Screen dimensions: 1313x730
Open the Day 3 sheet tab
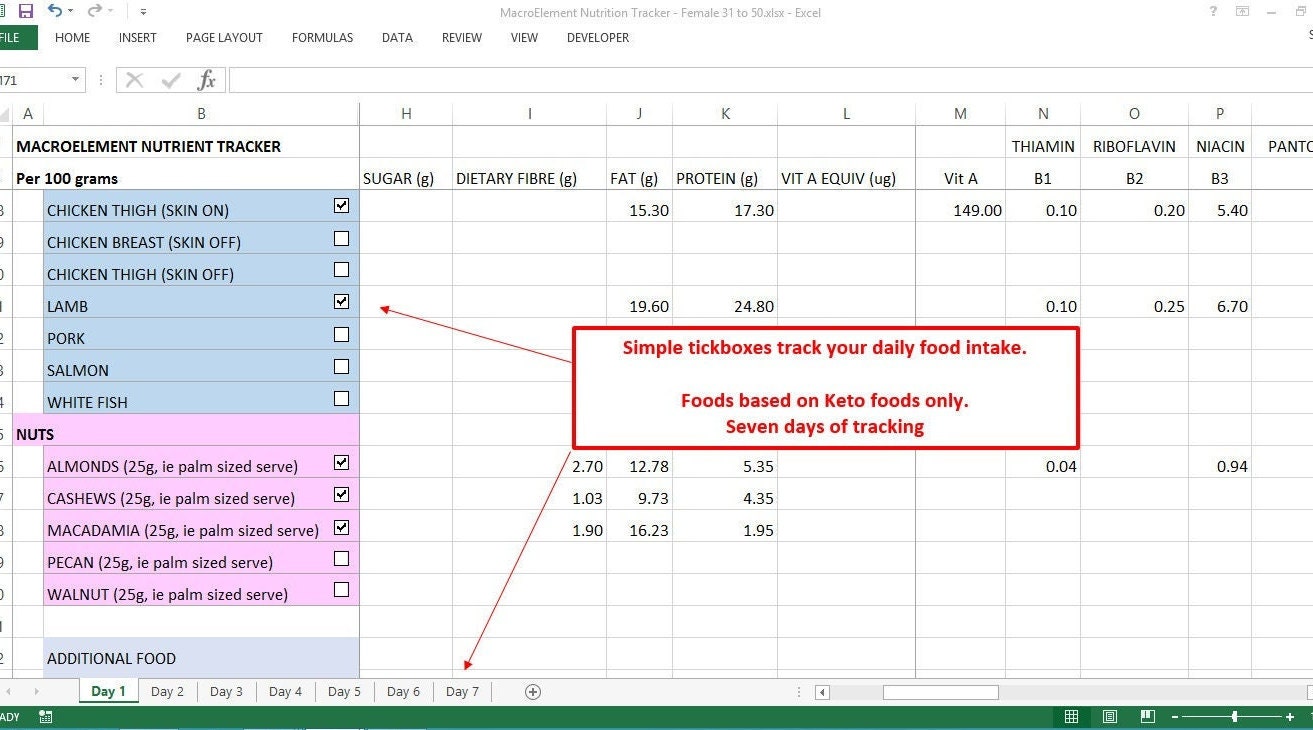click(226, 691)
